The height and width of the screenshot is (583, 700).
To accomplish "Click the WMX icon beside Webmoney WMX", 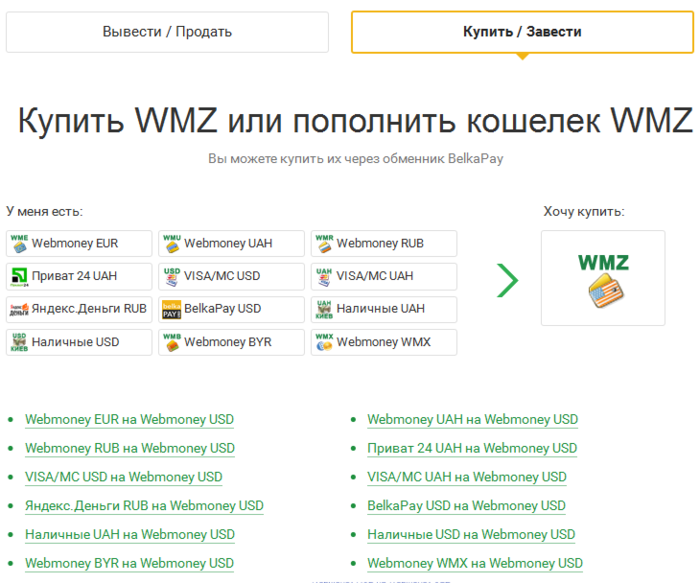I will point(325,342).
